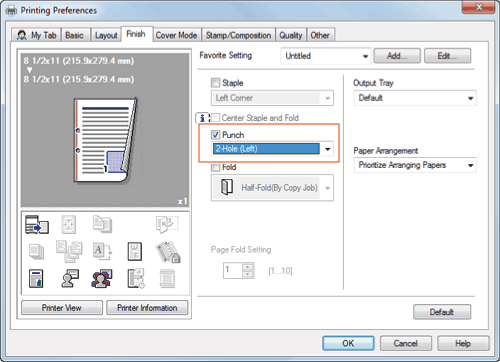The height and width of the screenshot is (362, 500).
Task: Open the Half-Fold(By Copy Job) dropdown
Action: [272, 188]
